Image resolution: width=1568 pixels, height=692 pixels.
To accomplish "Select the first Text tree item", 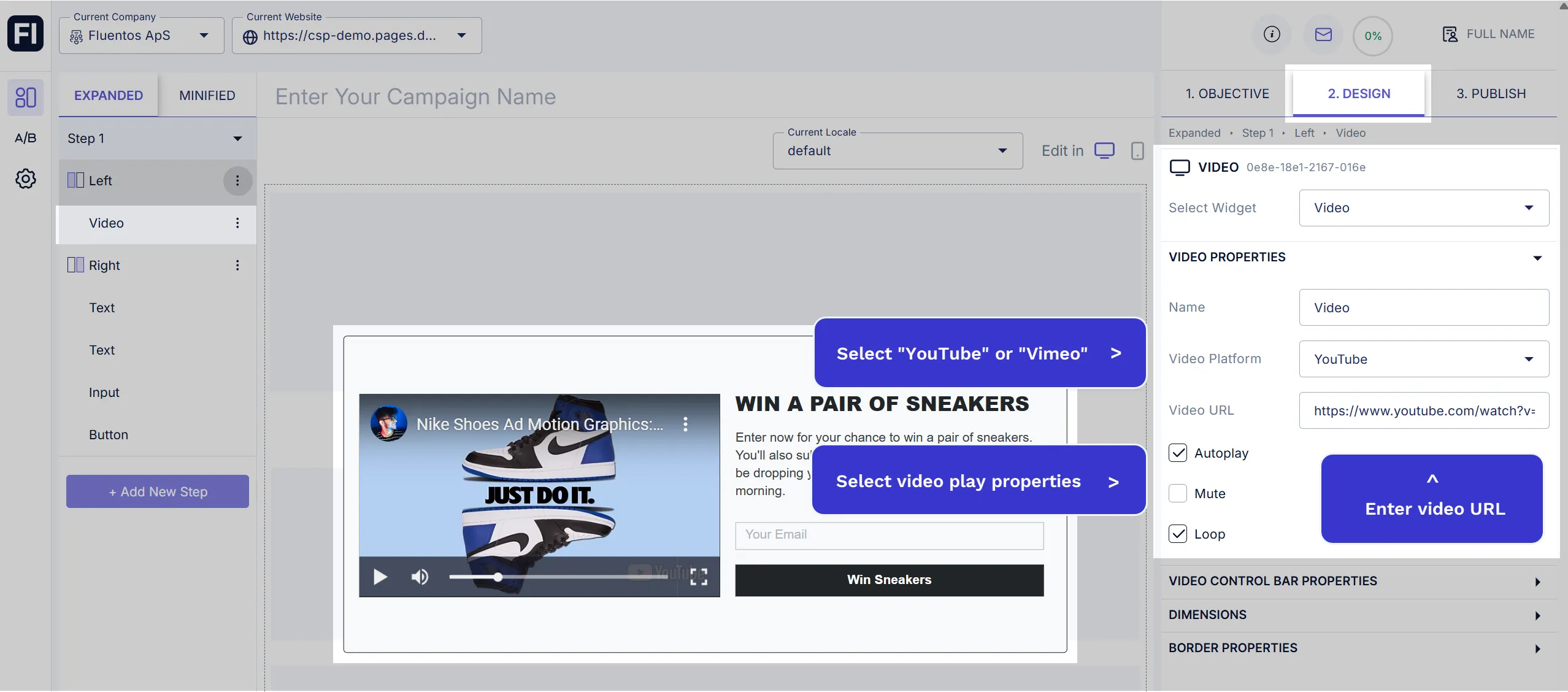I will [x=157, y=307].
